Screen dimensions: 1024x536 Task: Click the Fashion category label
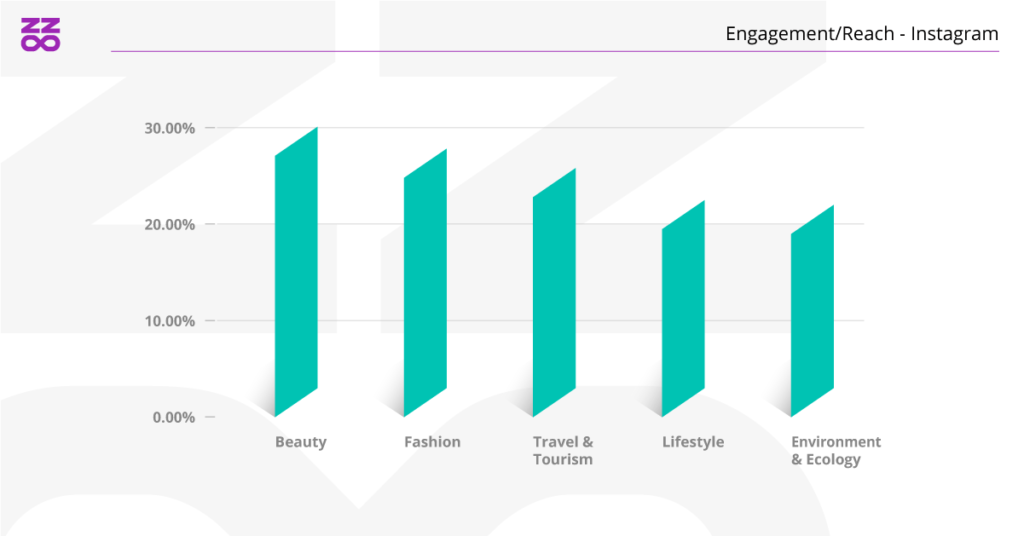click(432, 442)
